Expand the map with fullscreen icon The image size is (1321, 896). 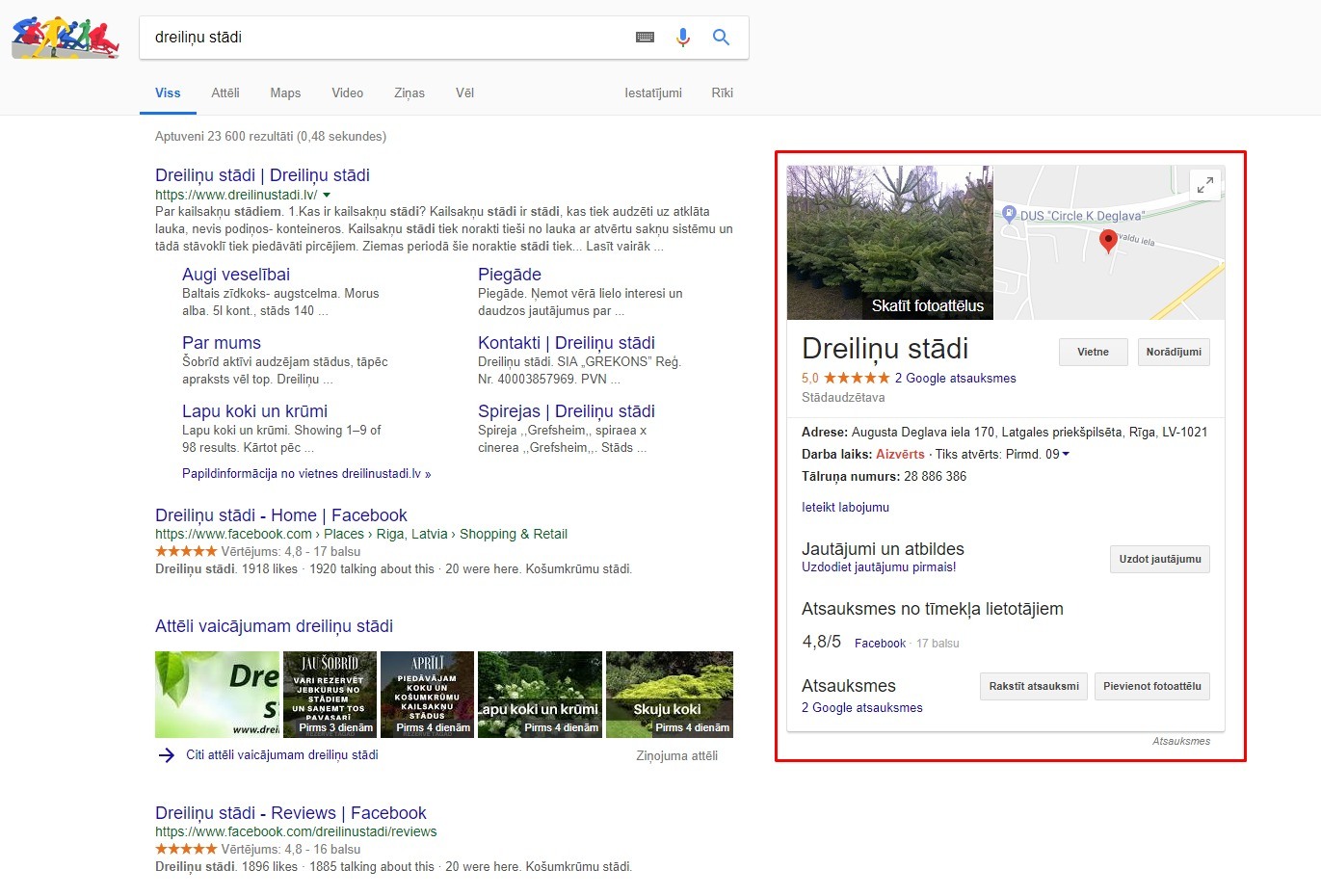pyautogui.click(x=1204, y=185)
